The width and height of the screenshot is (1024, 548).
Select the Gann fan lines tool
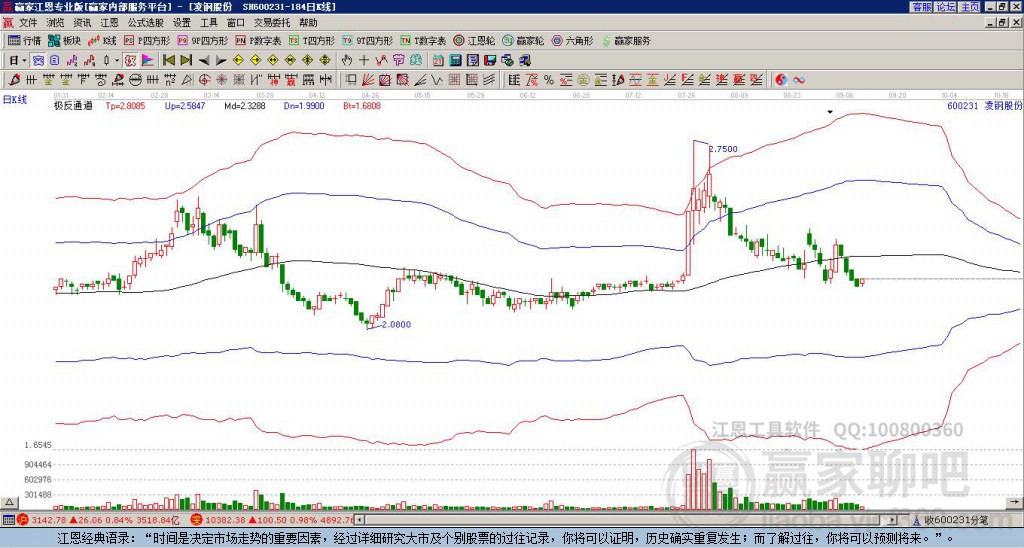pyautogui.click(x=368, y=80)
